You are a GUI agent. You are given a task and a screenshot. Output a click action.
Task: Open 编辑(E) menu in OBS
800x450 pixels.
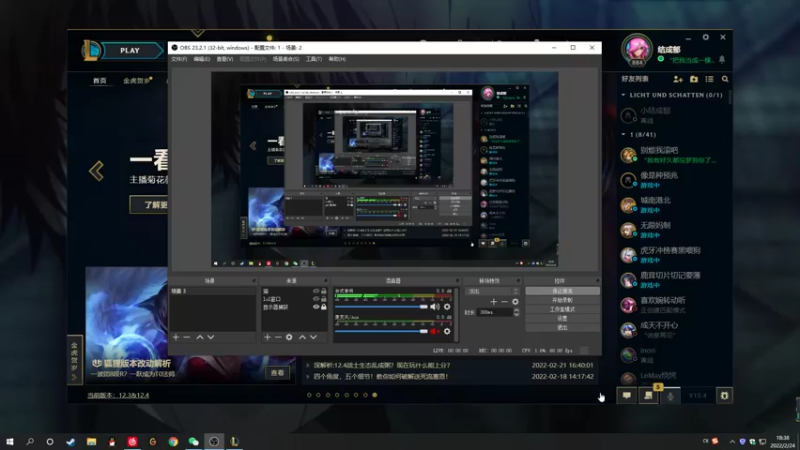(x=202, y=59)
